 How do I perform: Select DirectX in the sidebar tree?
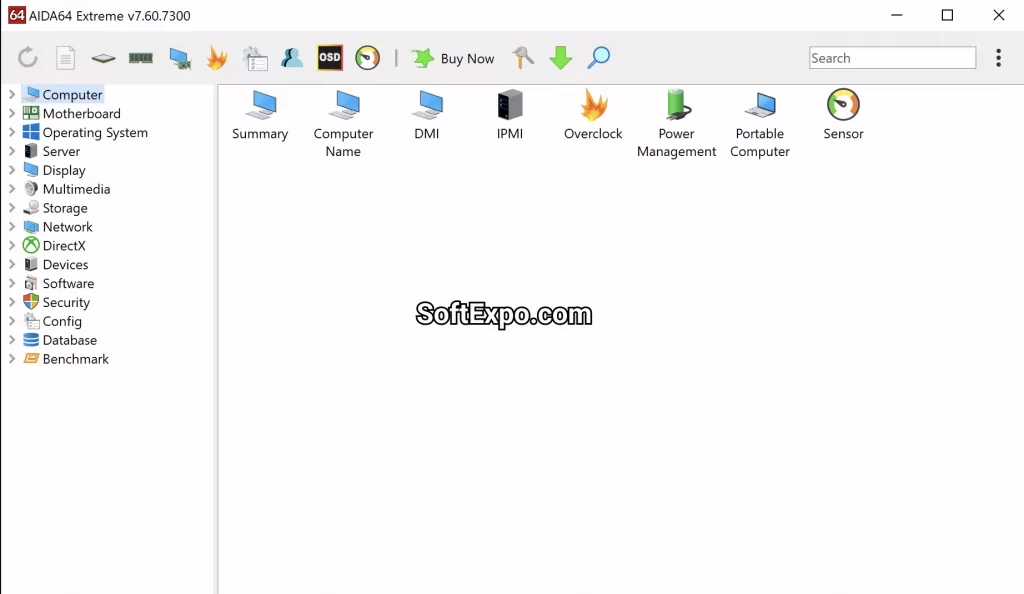(64, 246)
